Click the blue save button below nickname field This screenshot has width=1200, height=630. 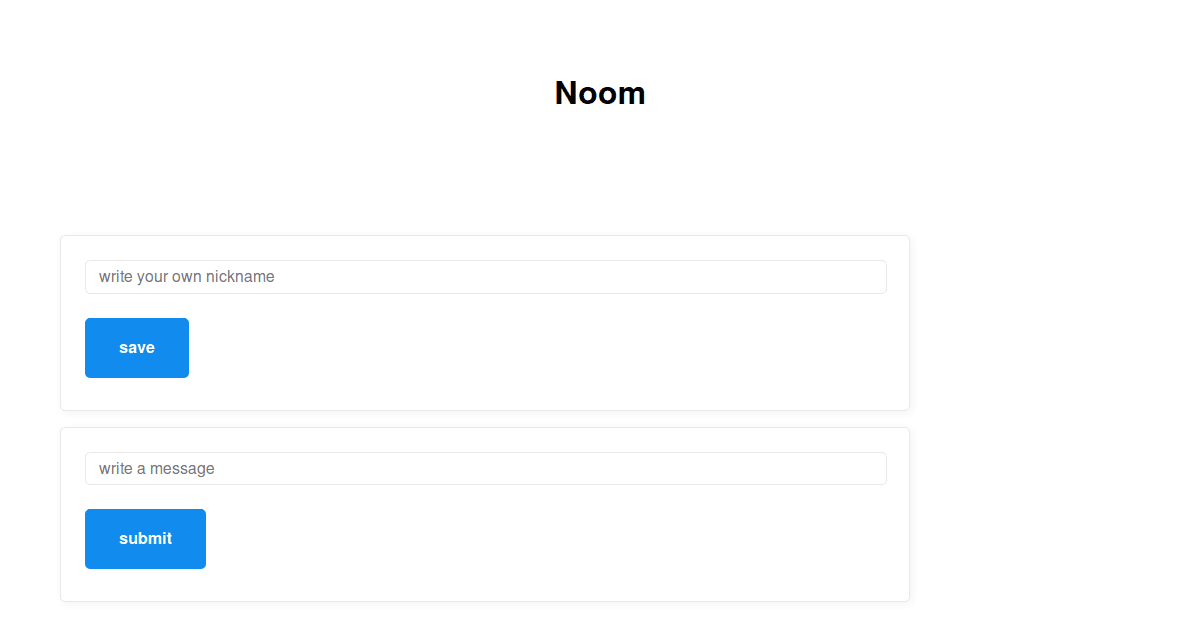point(137,347)
